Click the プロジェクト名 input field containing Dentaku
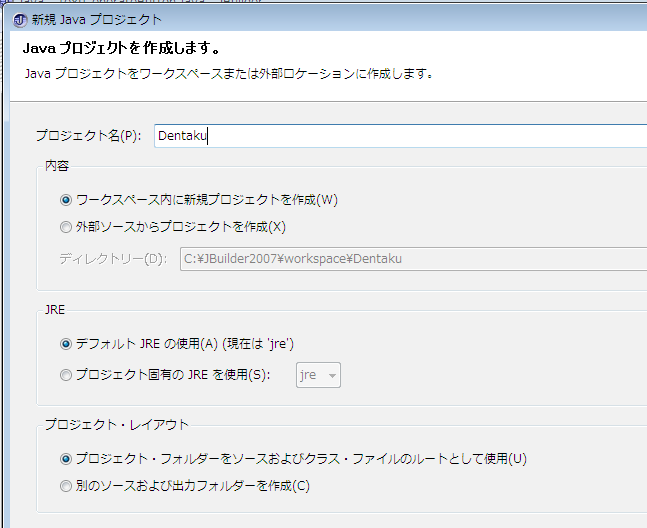Viewport: 647px width, 528px height. tap(400, 136)
